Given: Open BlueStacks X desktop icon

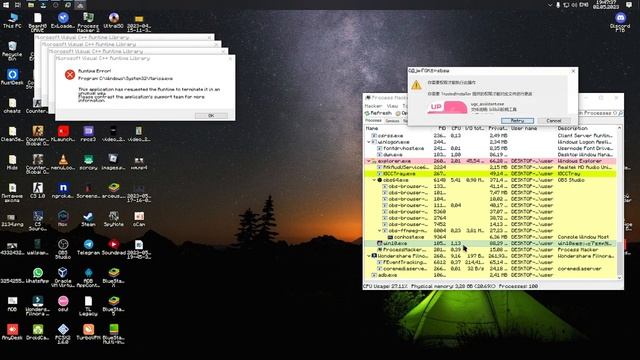Looking at the screenshot, I should pyautogui.click(x=113, y=277).
